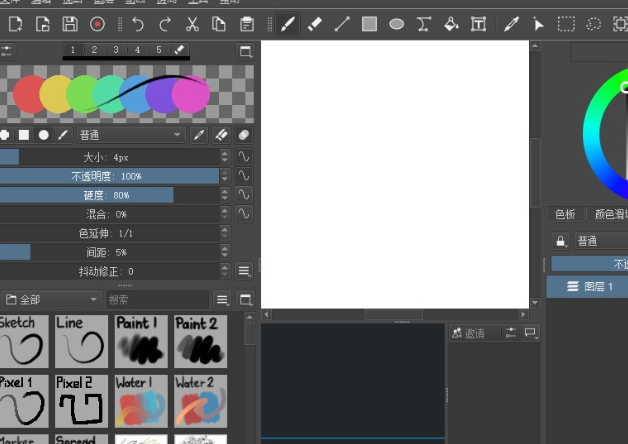This screenshot has width=628, height=444.
Task: Open stabilizer settings menu button
Action: [x=244, y=271]
